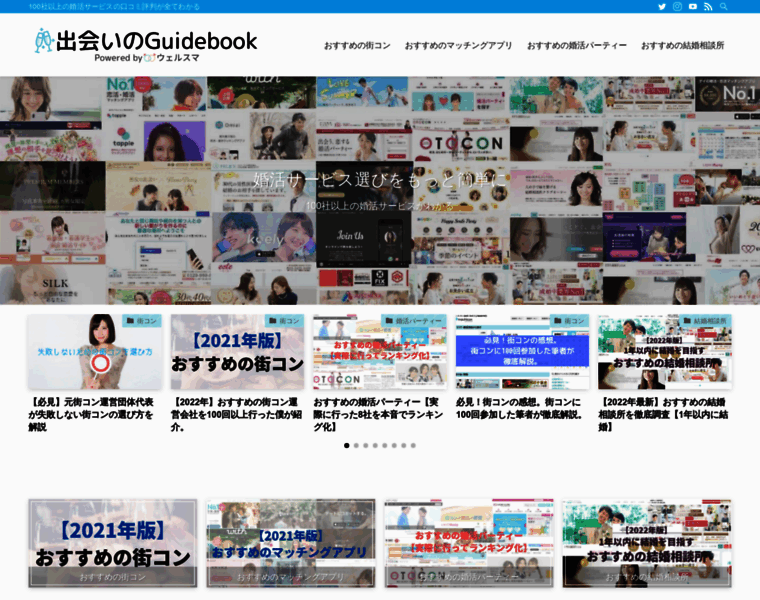The height and width of the screenshot is (600, 760).
Task: Click the sixth carousel pagination dot
Action: tap(394, 445)
